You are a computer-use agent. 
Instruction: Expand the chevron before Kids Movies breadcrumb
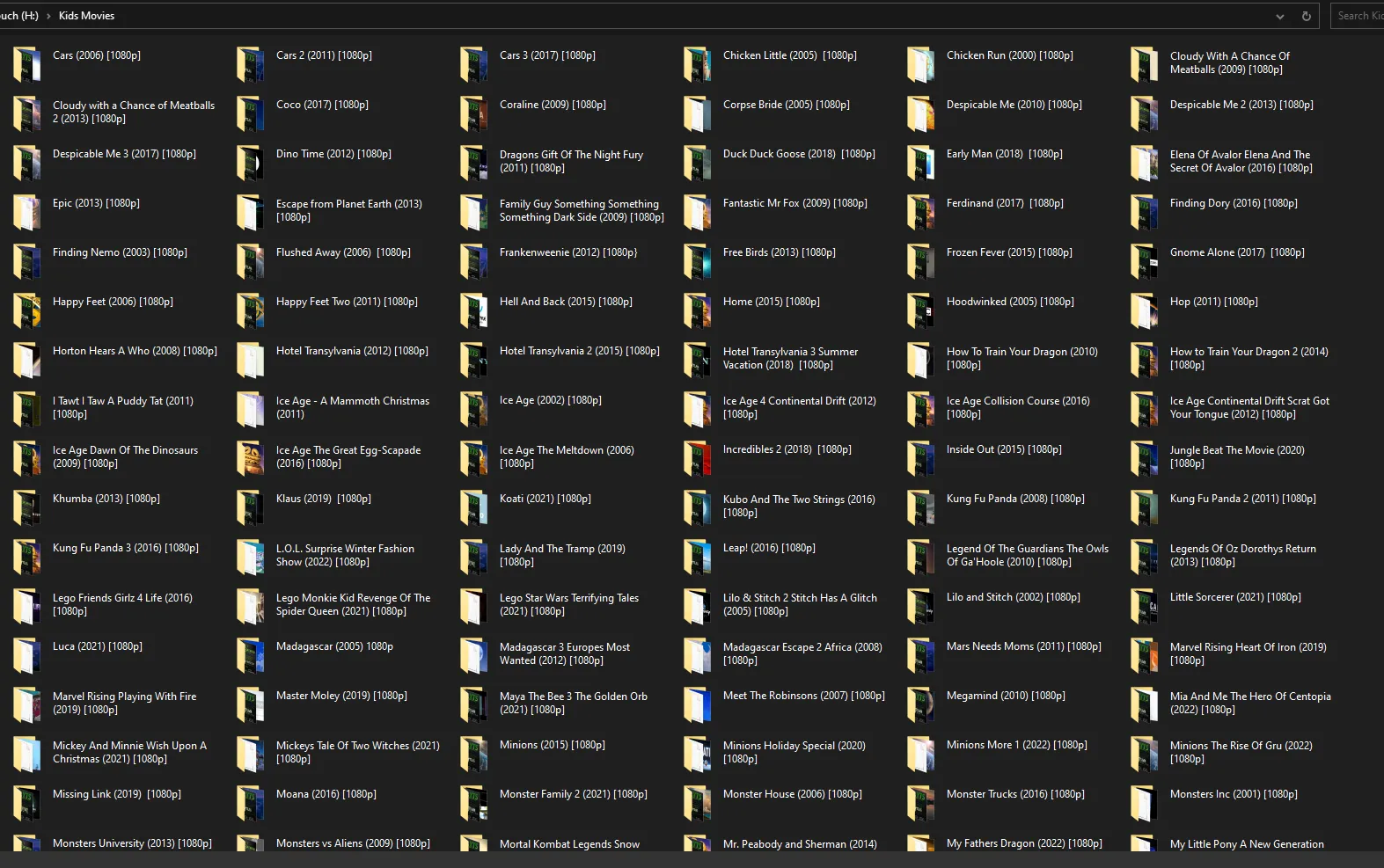48,16
